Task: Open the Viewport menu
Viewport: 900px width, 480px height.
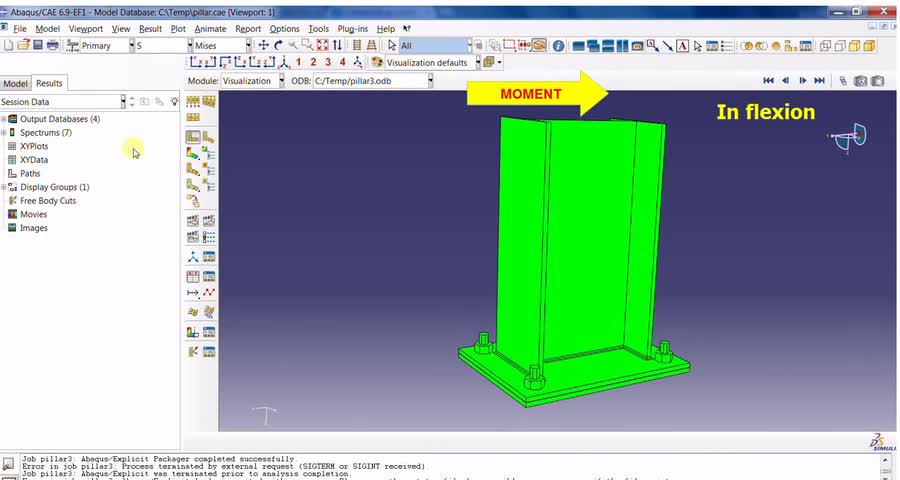Action: coord(86,29)
